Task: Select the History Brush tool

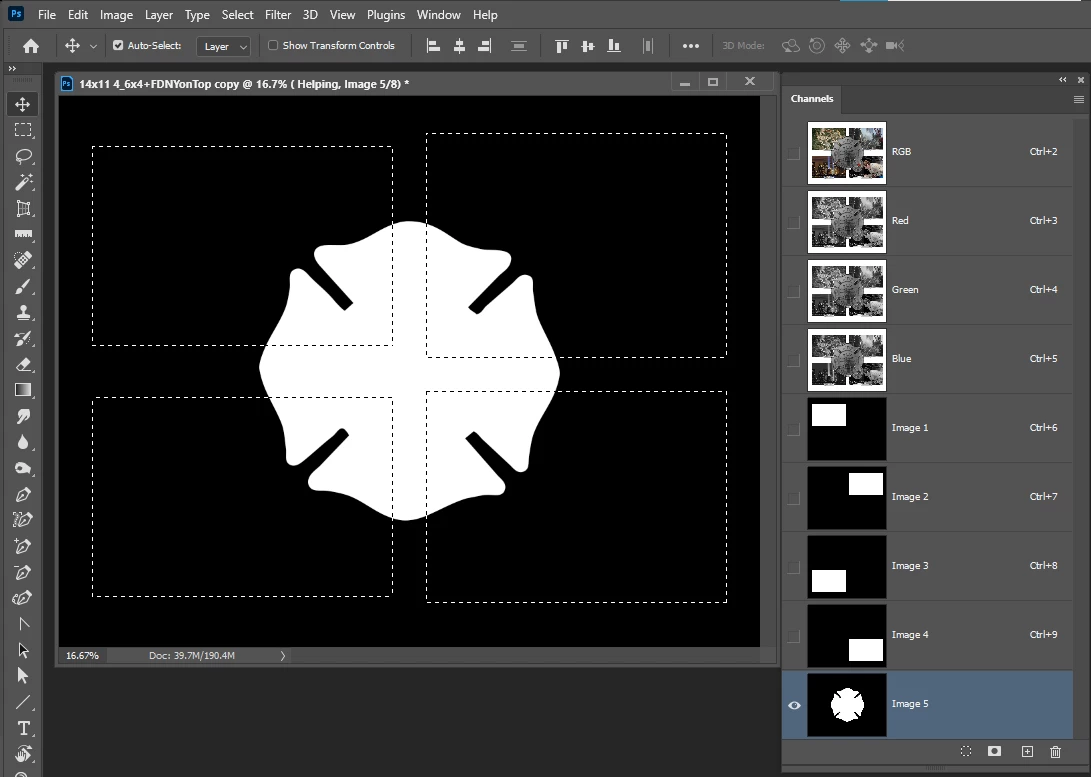Action: tap(23, 338)
